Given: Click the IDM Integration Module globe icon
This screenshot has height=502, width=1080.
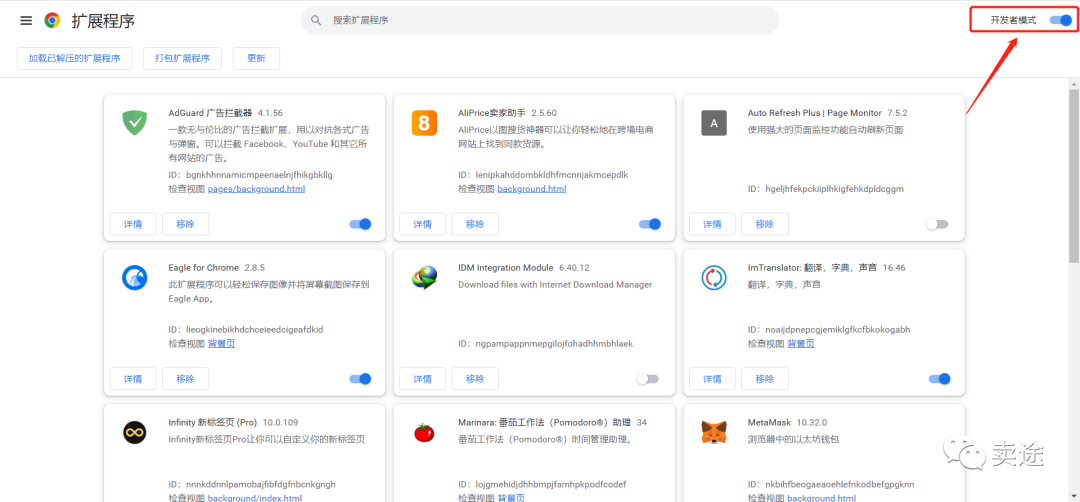Looking at the screenshot, I should pyautogui.click(x=424, y=278).
